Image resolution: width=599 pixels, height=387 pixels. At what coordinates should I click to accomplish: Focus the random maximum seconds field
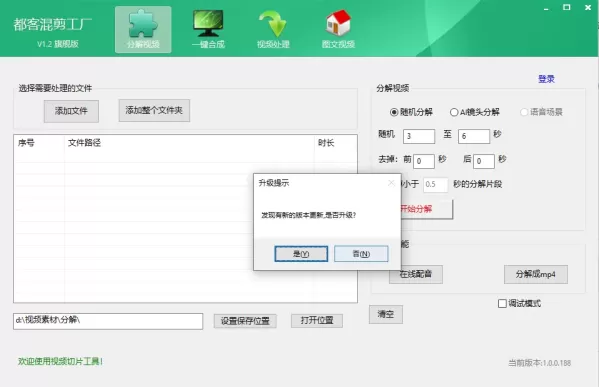pos(474,136)
